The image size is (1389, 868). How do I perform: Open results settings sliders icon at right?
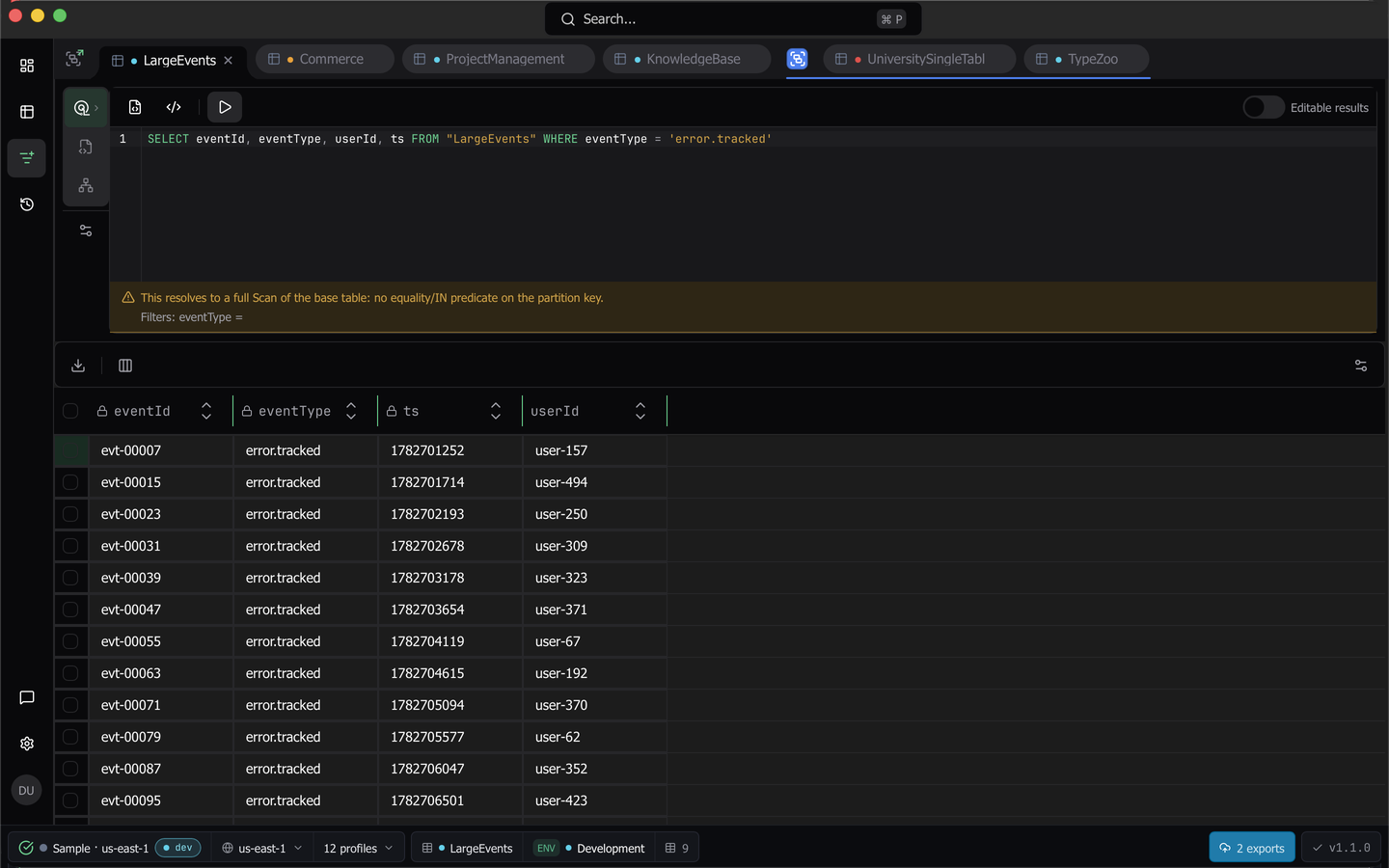[1361, 366]
